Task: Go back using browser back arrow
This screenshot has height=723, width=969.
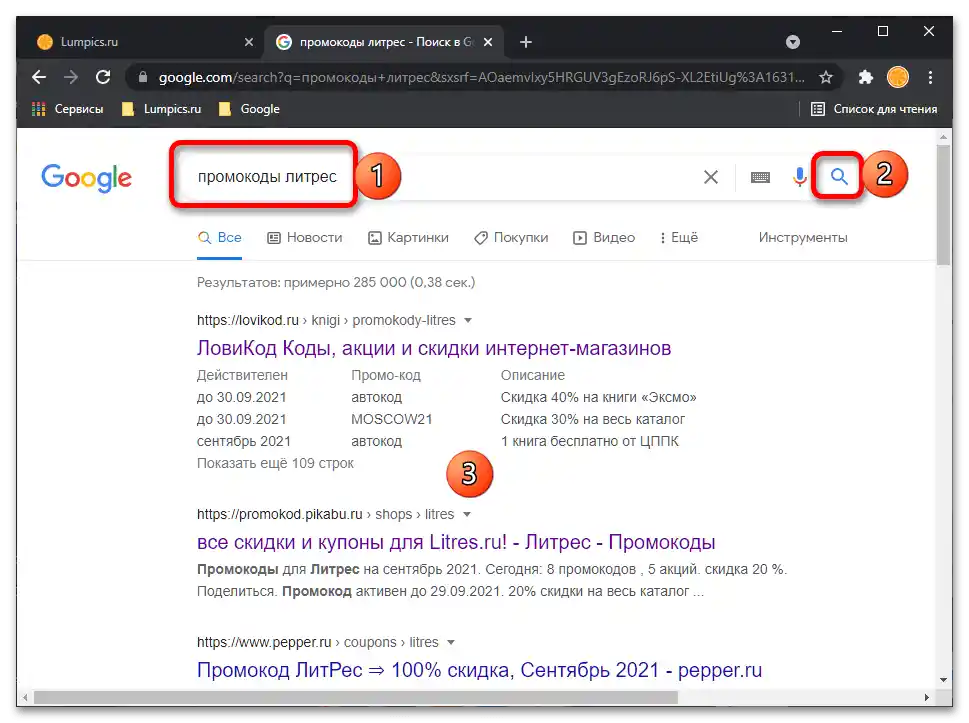Action: click(x=39, y=77)
